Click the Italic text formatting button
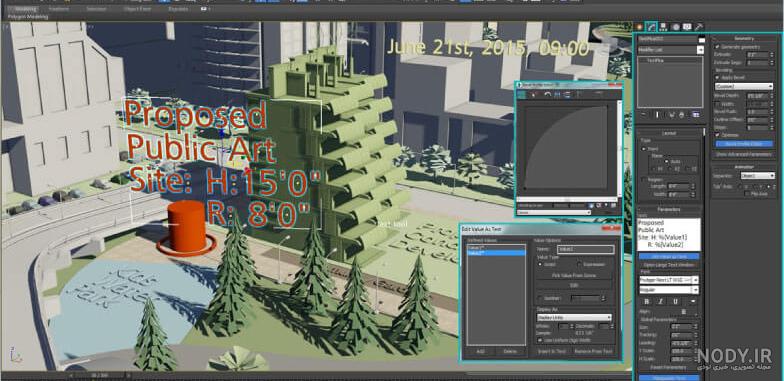Viewport: 784px width, 381px height. click(660, 302)
